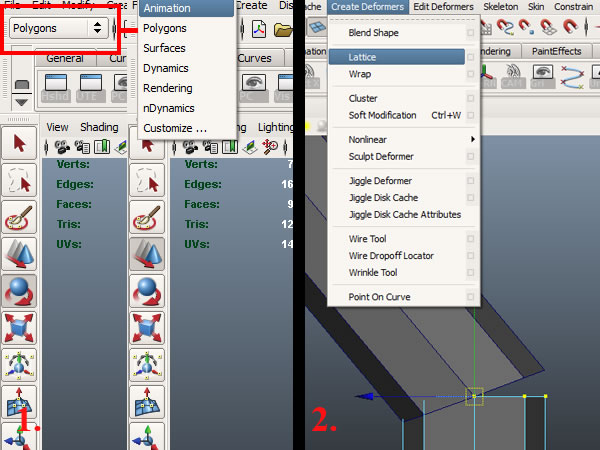Select the highlighted Rotate tool in the toolbox
The height and width of the screenshot is (450, 600).
pos(19,291)
